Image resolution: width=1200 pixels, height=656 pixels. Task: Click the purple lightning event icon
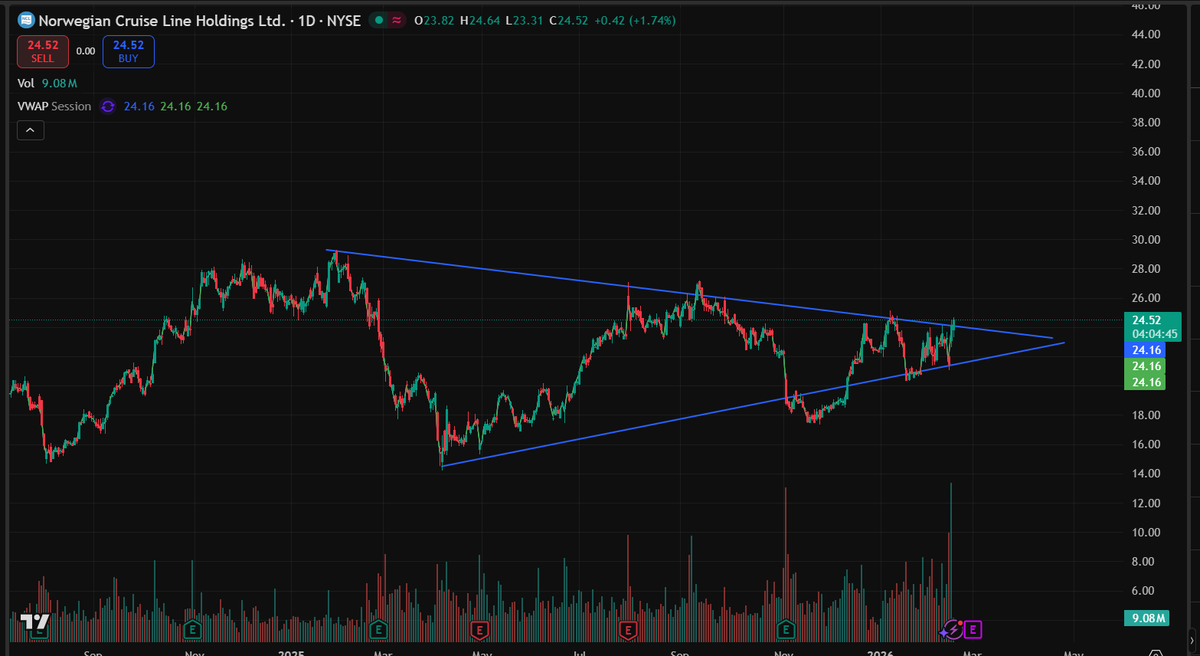click(x=953, y=629)
